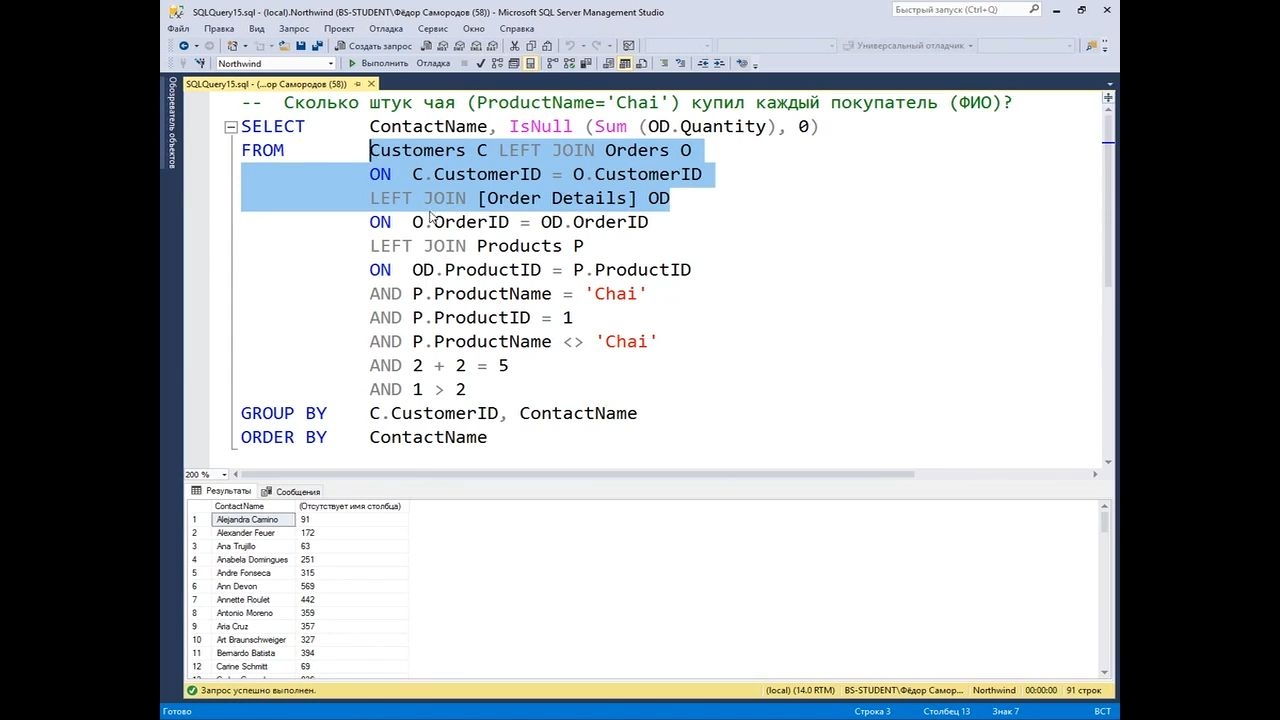The width and height of the screenshot is (1280, 720).
Task: Click the Navigate Backward arrow icon
Action: (183, 46)
